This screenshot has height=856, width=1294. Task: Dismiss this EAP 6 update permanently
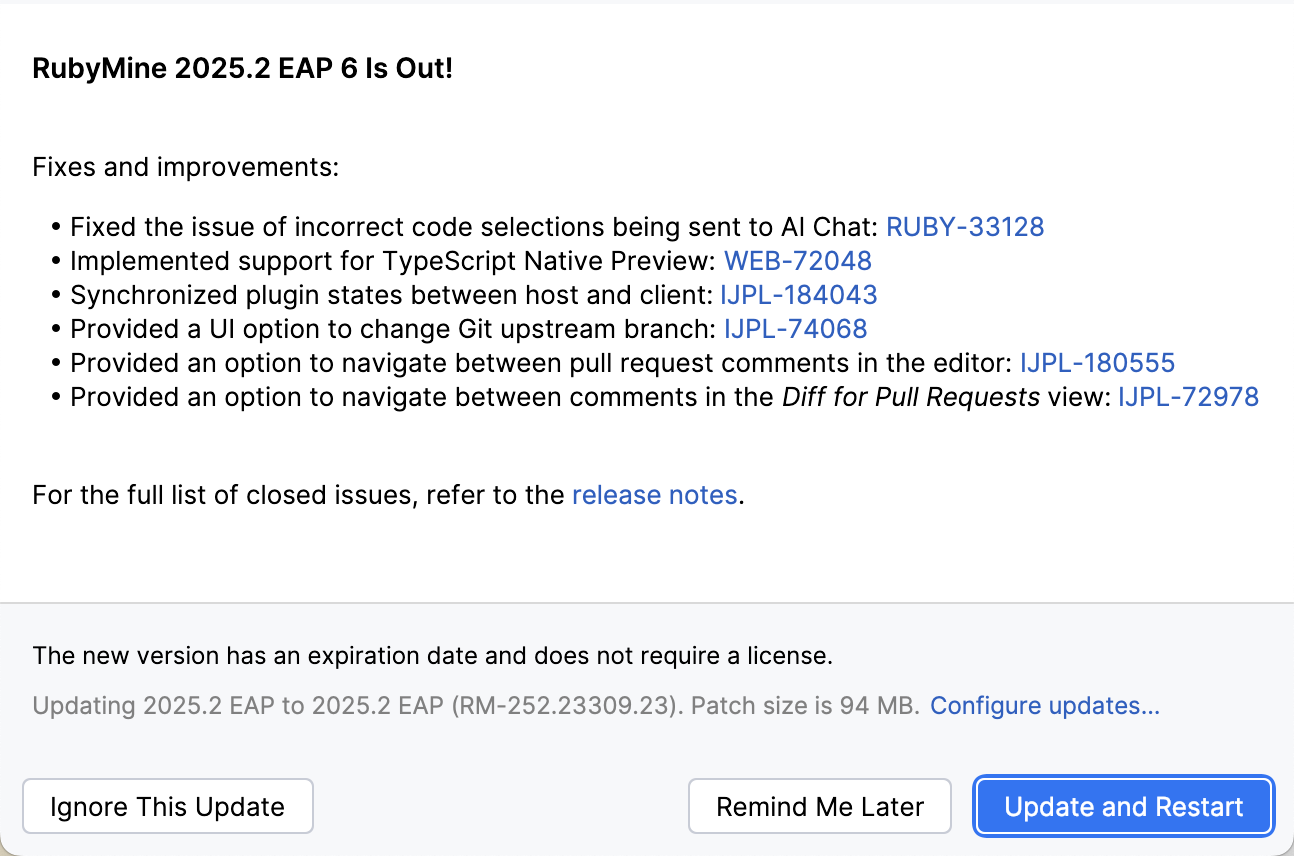(167, 806)
